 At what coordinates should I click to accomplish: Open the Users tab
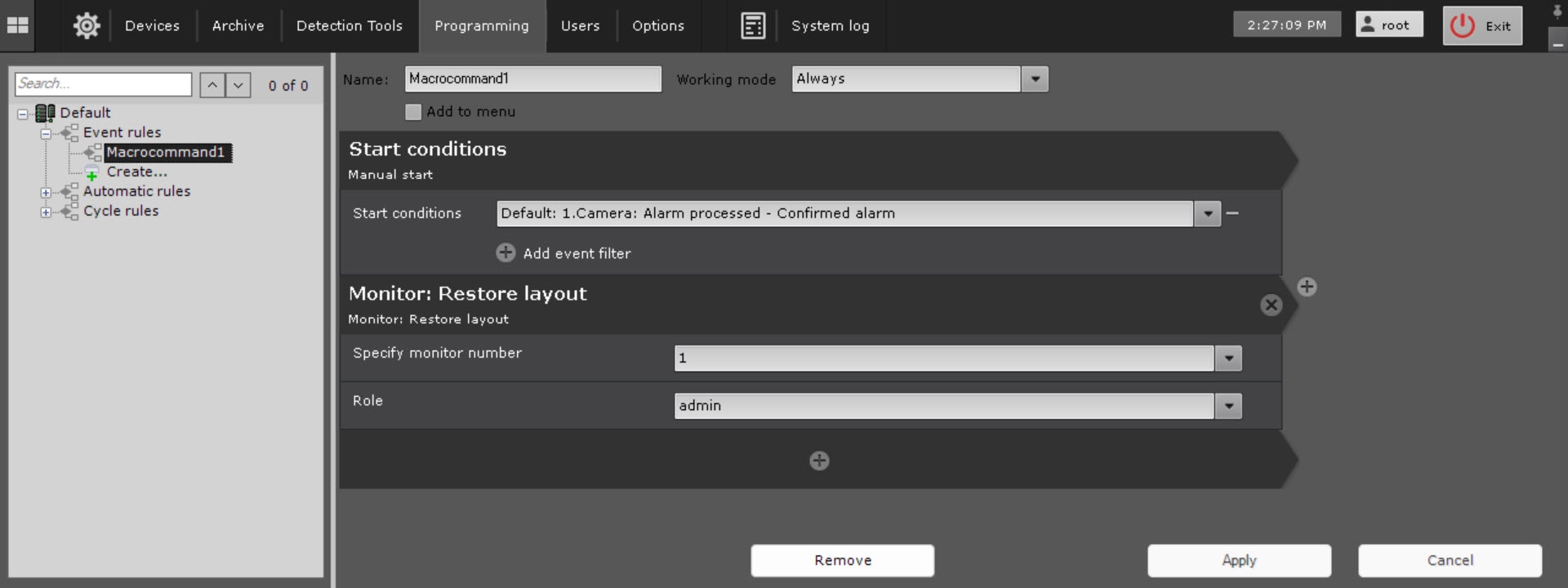pyautogui.click(x=580, y=26)
